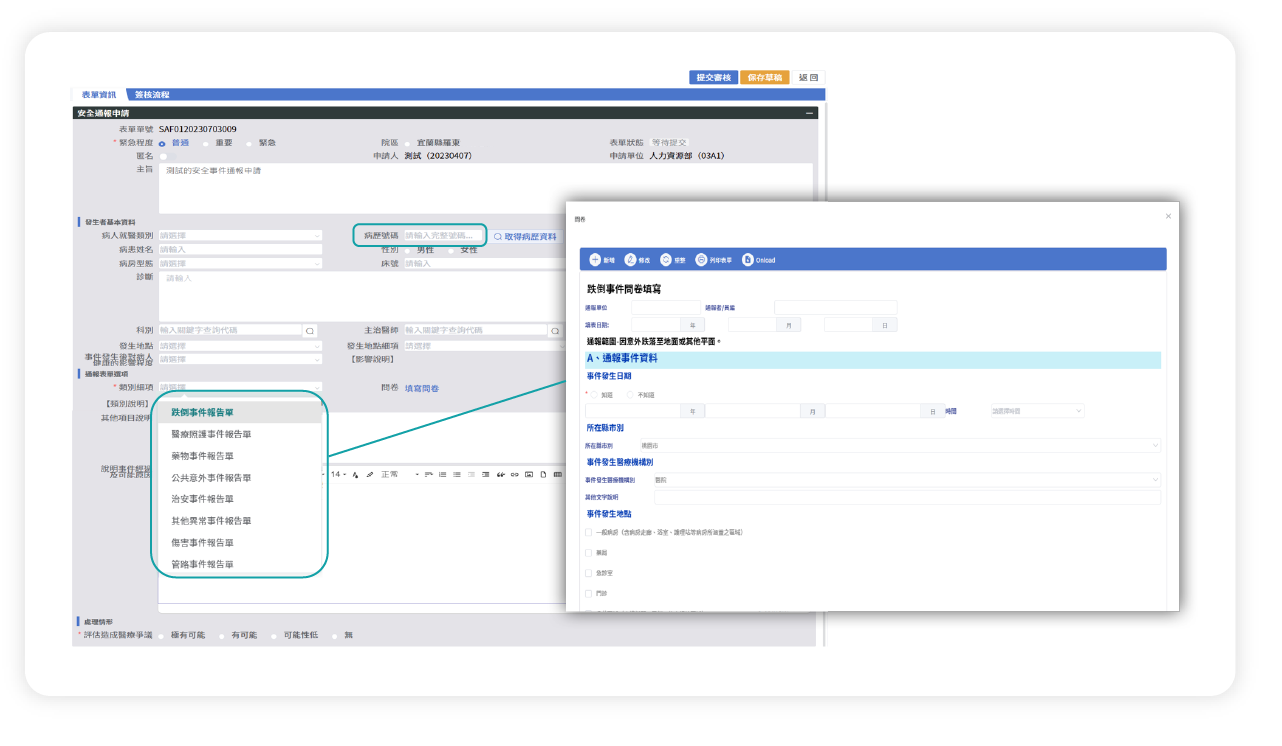1282x746 pixels.
Task: Click the 列印表單 print icon
Action: 701,260
